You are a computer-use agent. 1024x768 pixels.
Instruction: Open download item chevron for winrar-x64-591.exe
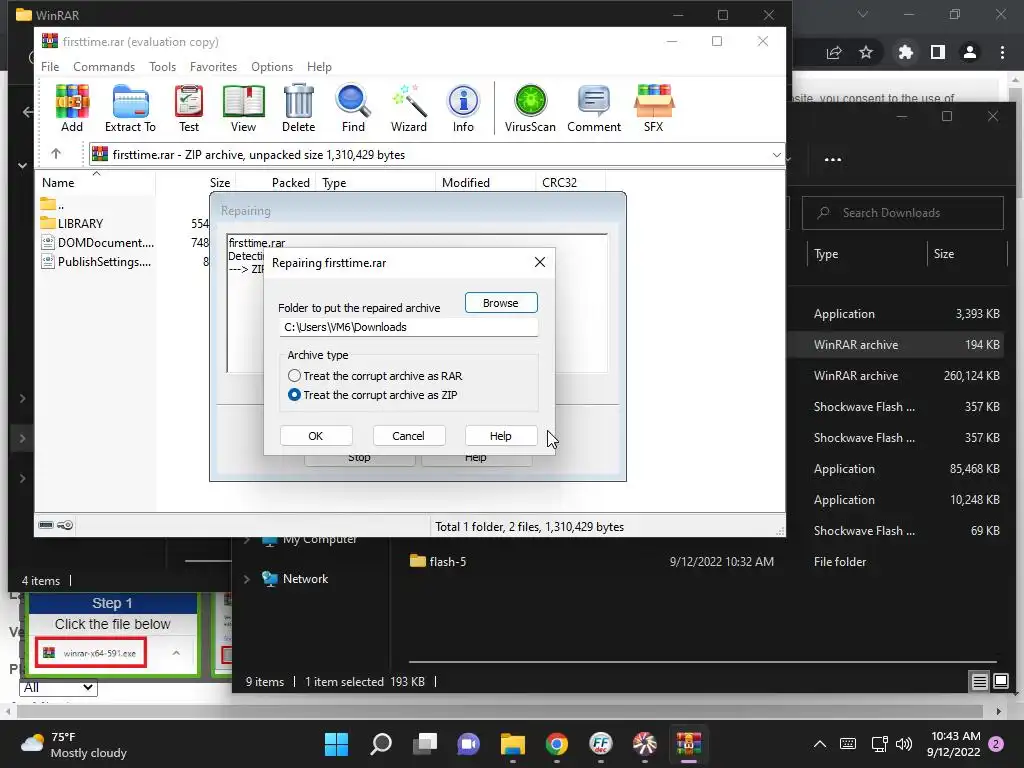pyautogui.click(x=176, y=653)
